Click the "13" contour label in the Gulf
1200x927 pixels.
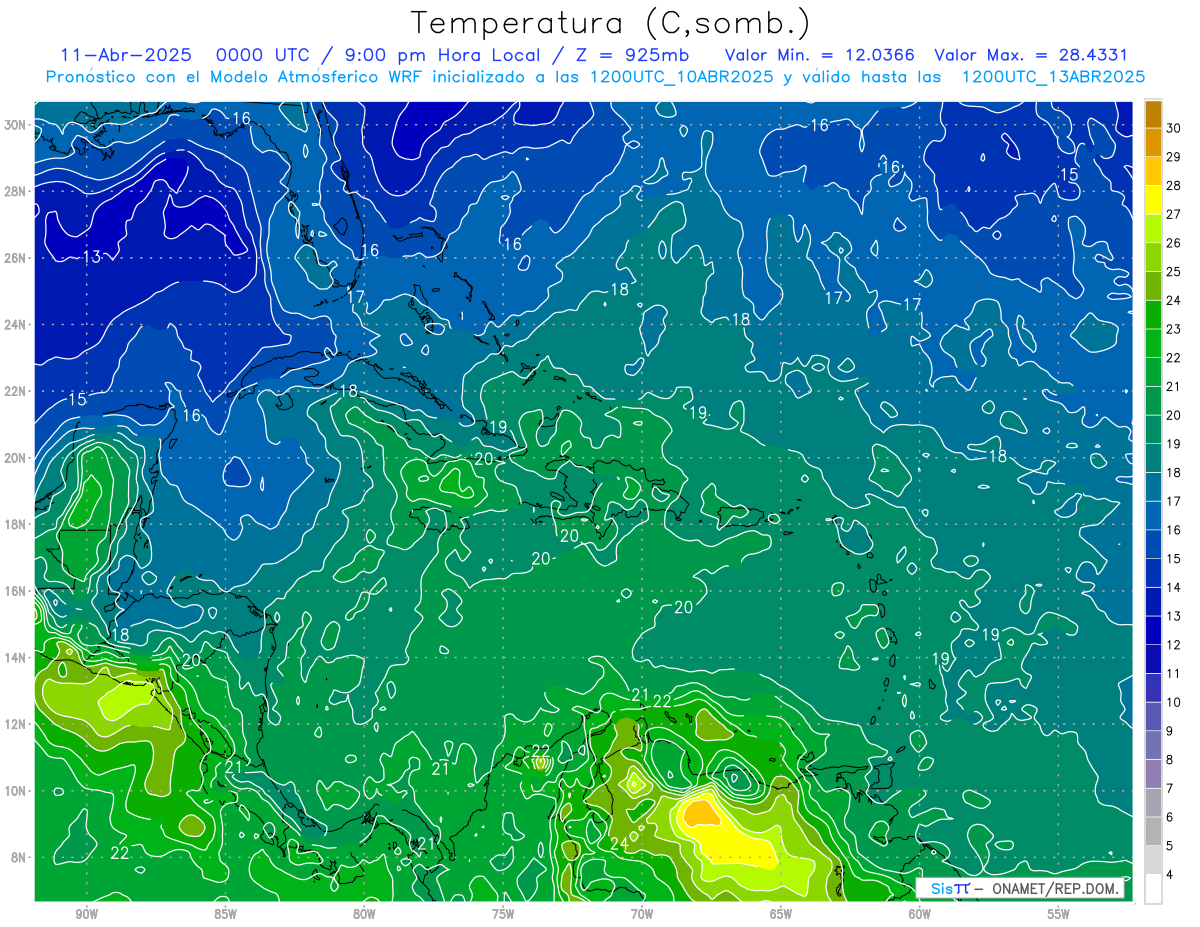point(92,257)
